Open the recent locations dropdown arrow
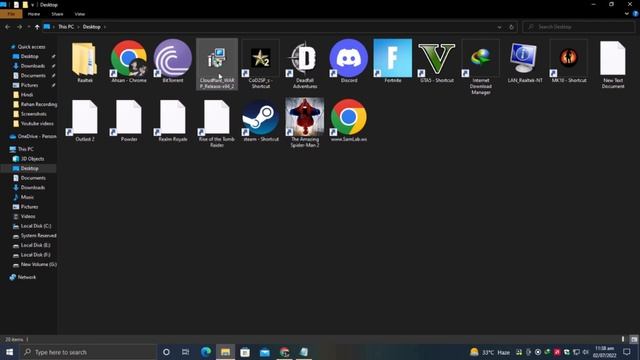The height and width of the screenshot is (360, 640). coord(29,27)
